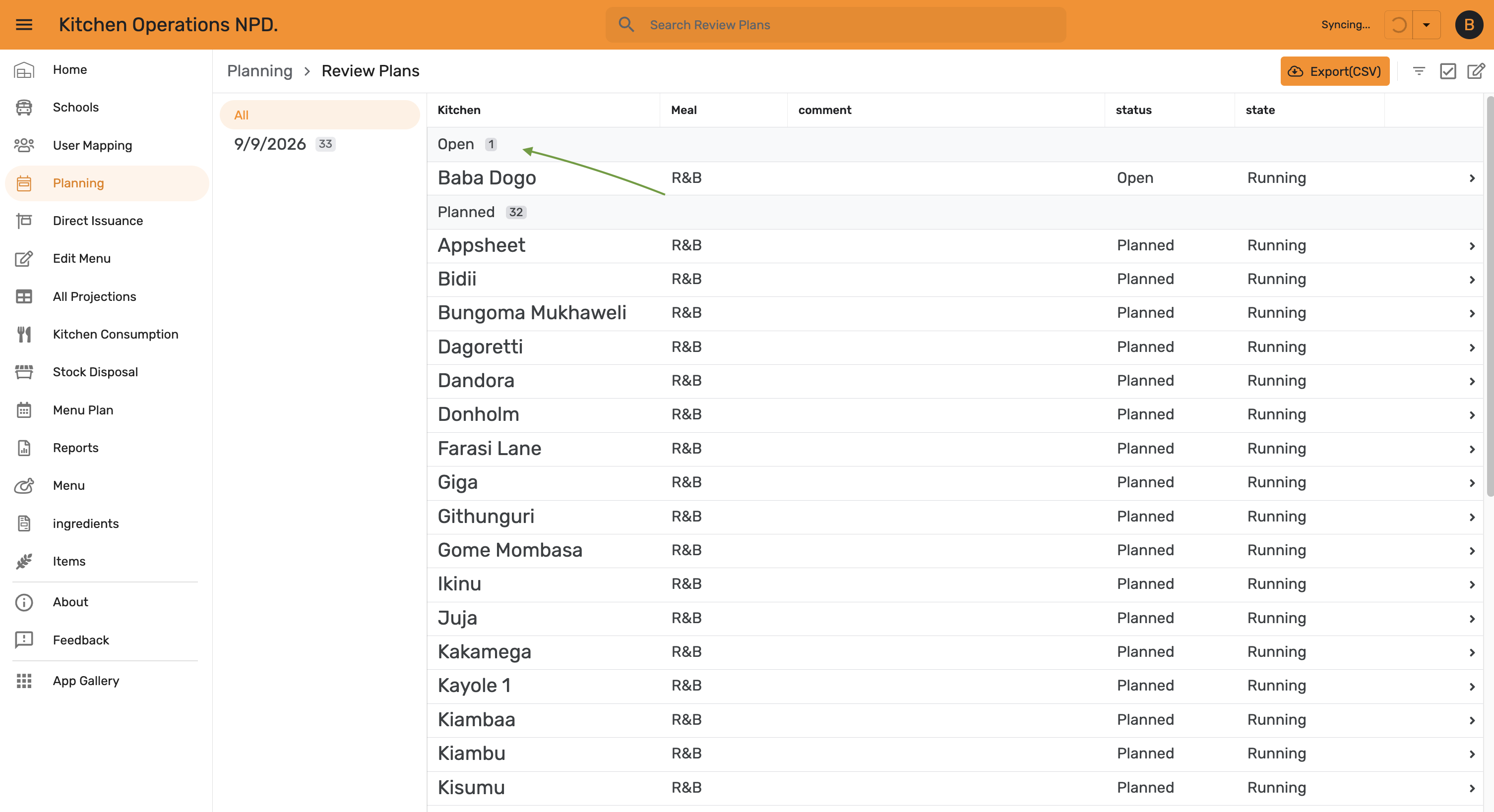Open the hamburger navigation menu

click(x=24, y=24)
